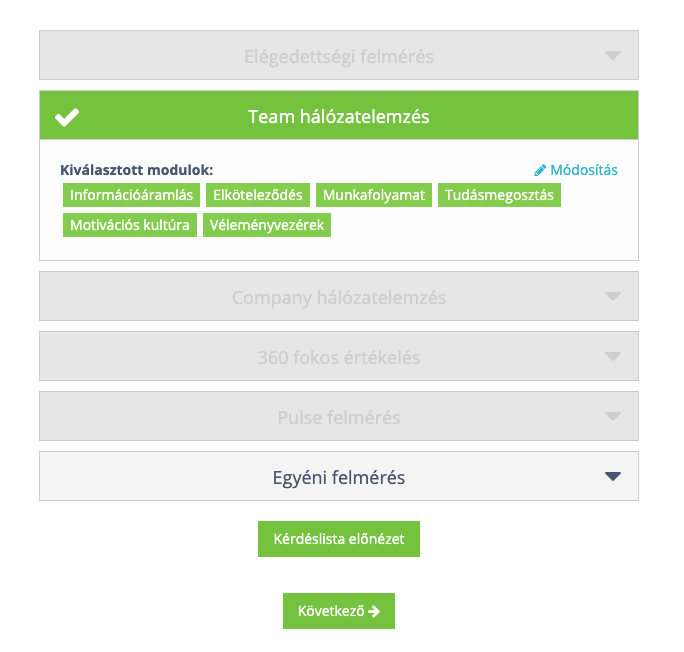The image size is (684, 652).
Task: Click the Elköteleződés module tag
Action: 258,195
